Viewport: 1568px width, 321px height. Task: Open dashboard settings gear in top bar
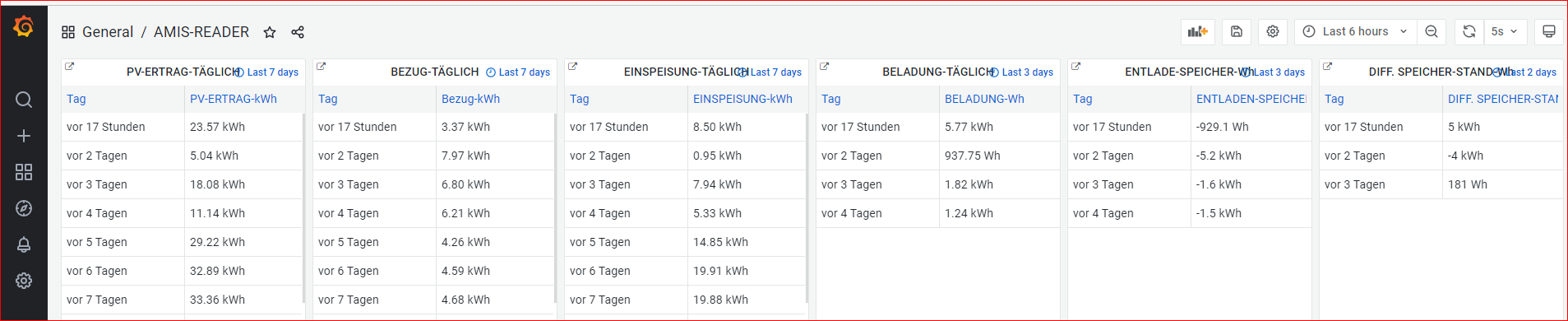pos(1273,31)
